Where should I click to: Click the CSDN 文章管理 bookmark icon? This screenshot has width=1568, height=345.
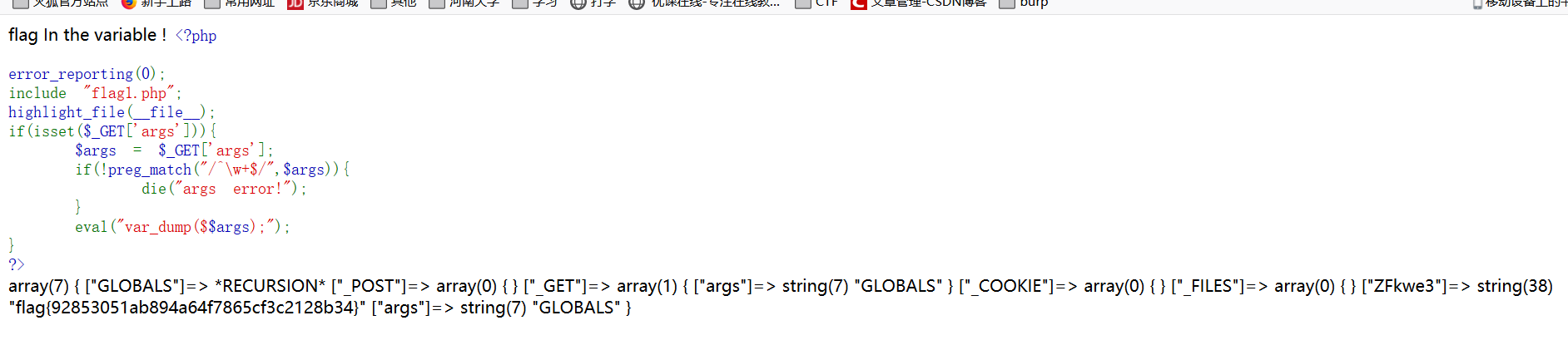858,3
